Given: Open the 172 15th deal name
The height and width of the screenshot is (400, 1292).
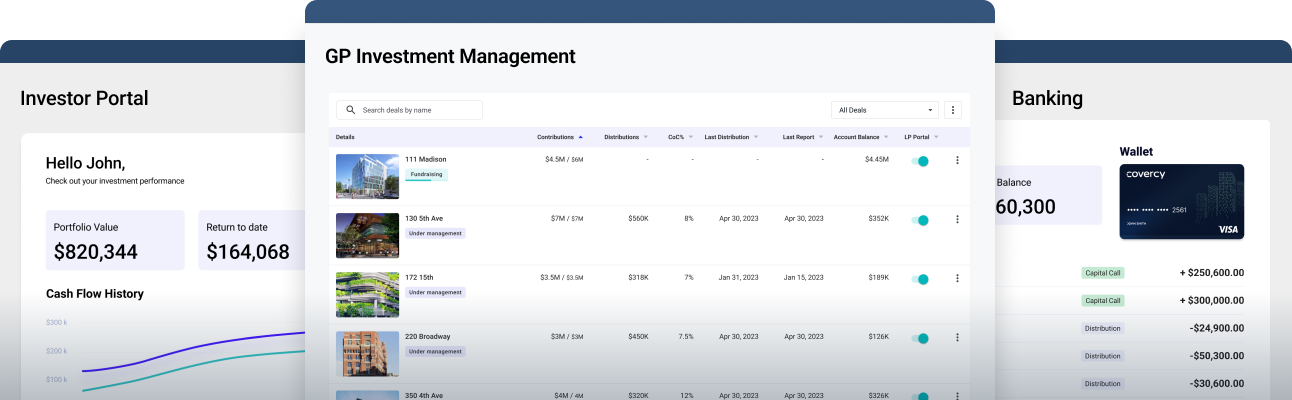Looking at the screenshot, I should [419, 277].
